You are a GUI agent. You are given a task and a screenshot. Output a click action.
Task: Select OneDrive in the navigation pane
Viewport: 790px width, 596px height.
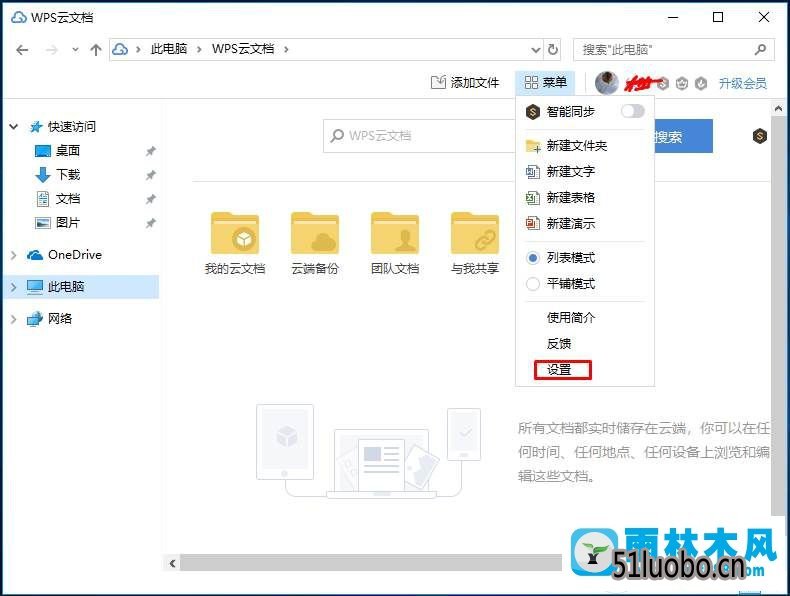click(x=75, y=255)
